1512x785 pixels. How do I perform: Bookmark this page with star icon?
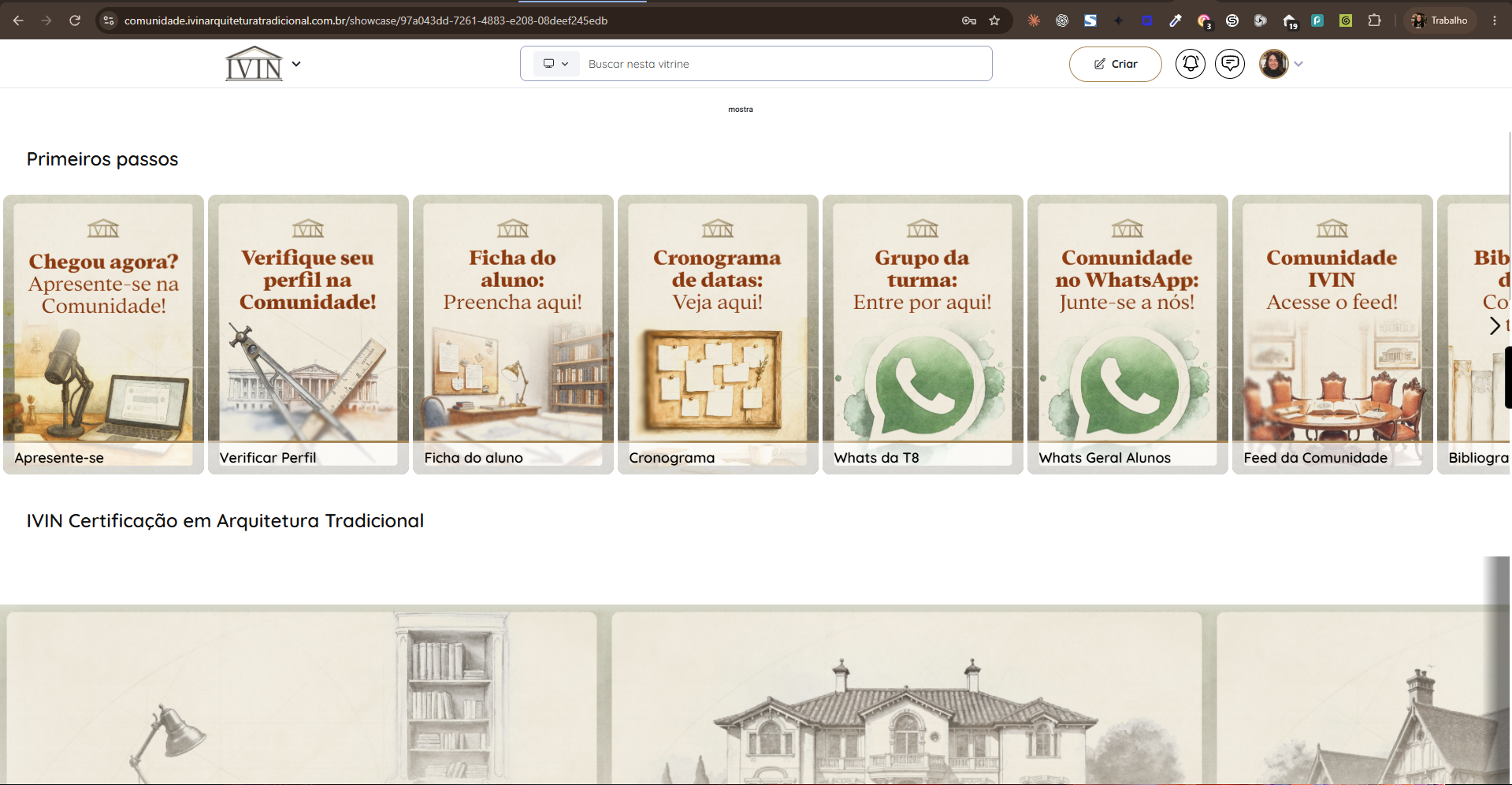click(x=994, y=20)
